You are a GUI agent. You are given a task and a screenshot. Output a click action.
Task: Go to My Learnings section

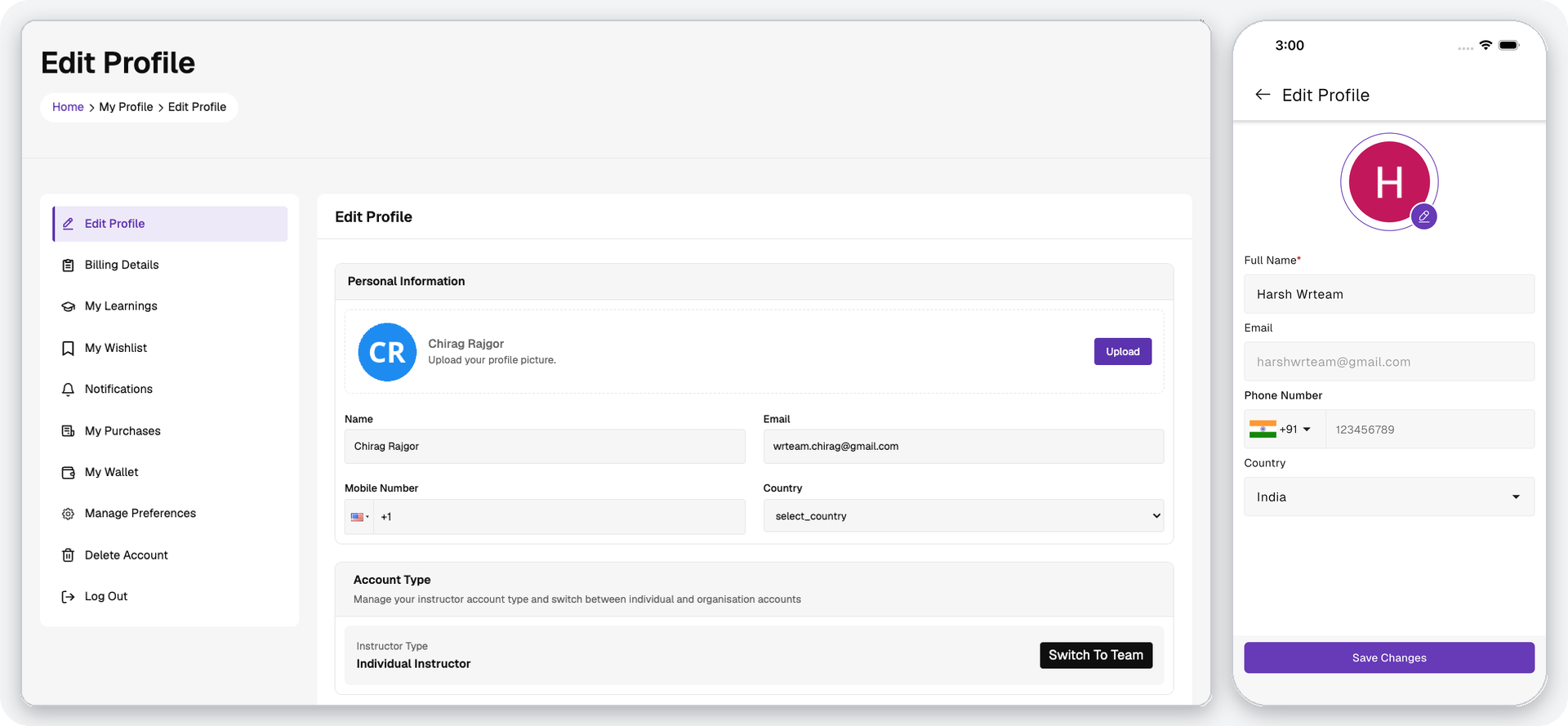[x=170, y=306]
